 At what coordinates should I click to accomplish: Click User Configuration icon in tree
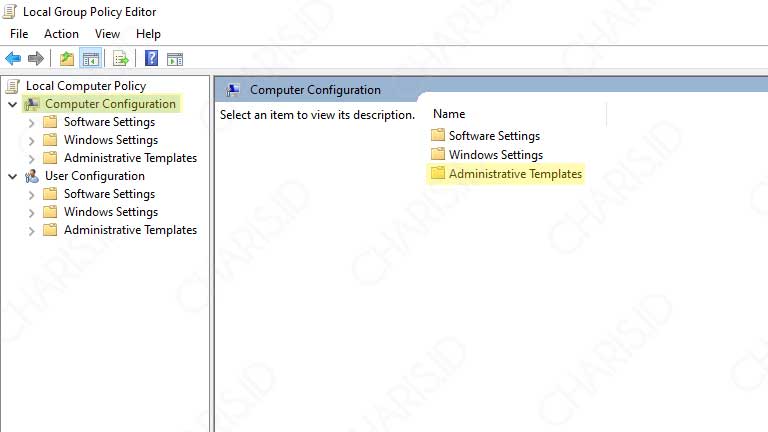pos(32,176)
